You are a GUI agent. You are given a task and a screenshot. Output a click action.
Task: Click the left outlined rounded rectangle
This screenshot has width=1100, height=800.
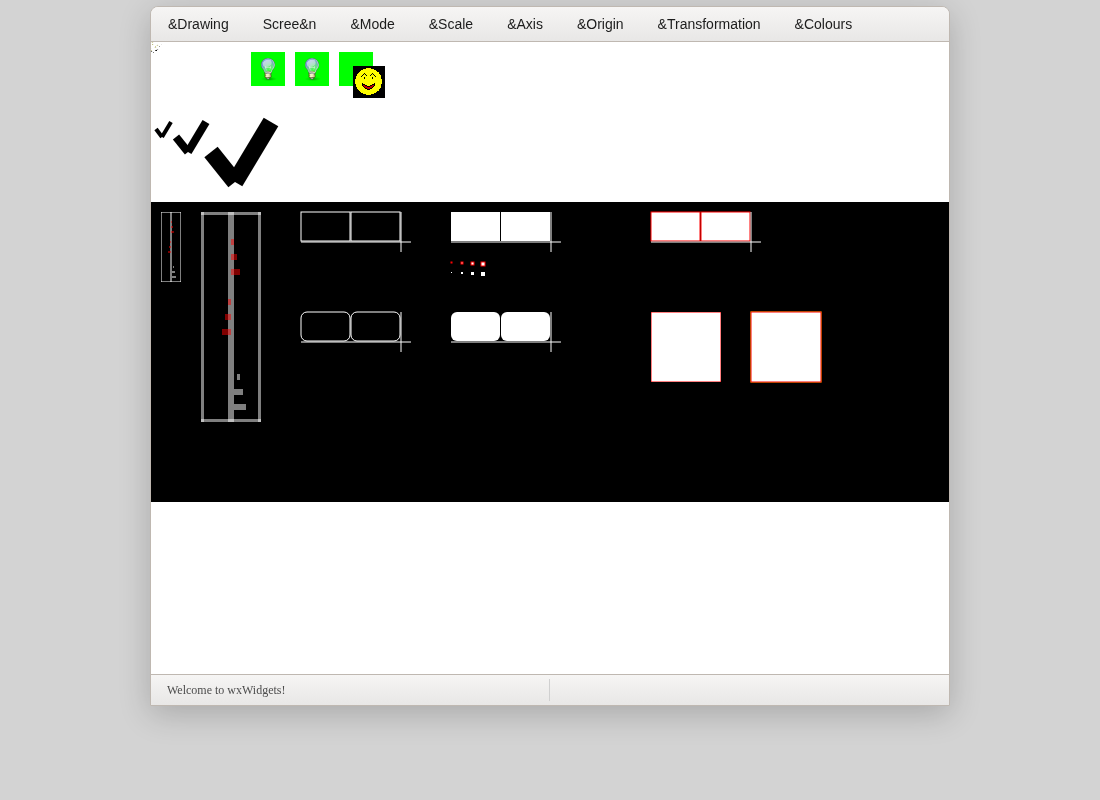pos(326,326)
